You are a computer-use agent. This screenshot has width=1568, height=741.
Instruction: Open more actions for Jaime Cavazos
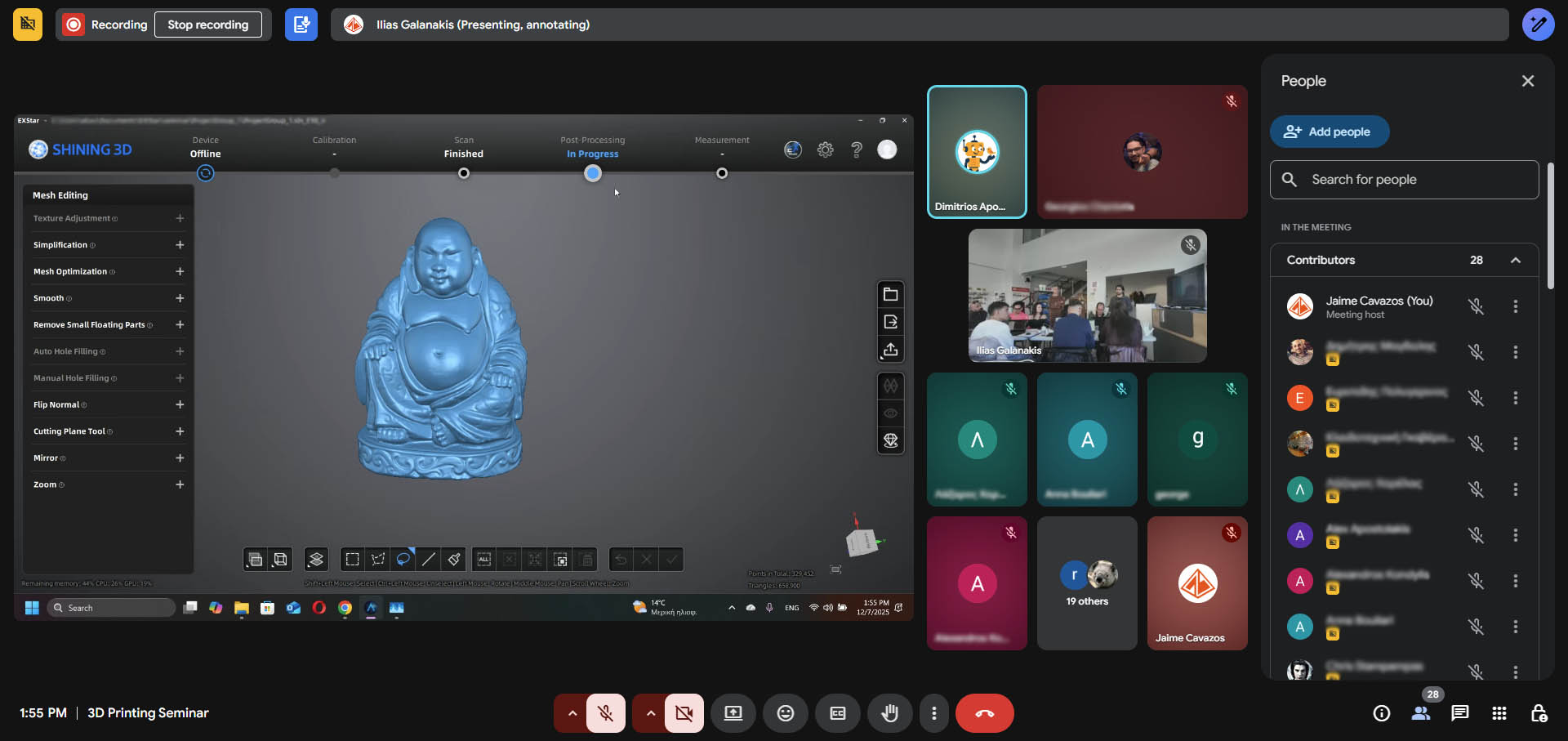pyautogui.click(x=1515, y=306)
